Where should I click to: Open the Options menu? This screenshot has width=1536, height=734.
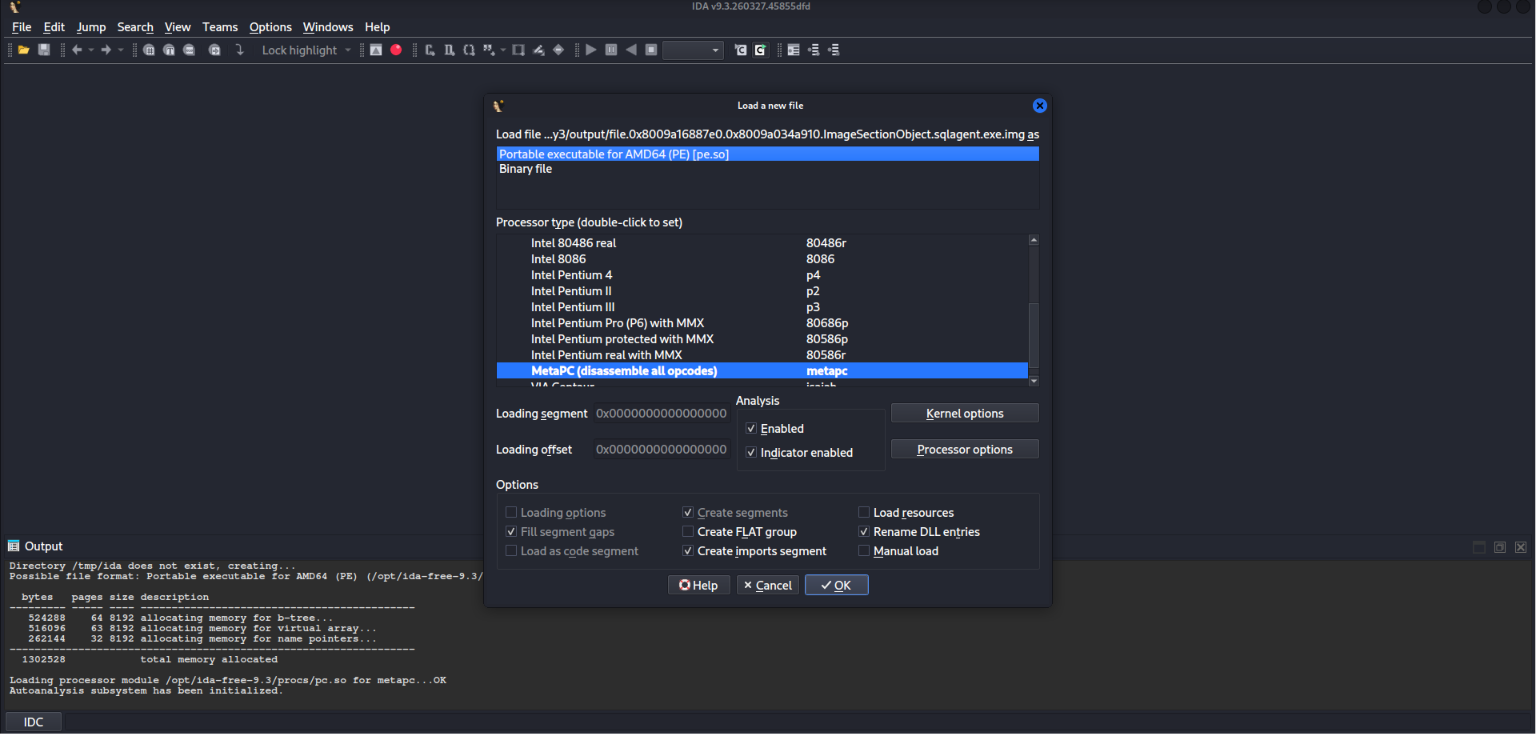(x=270, y=27)
